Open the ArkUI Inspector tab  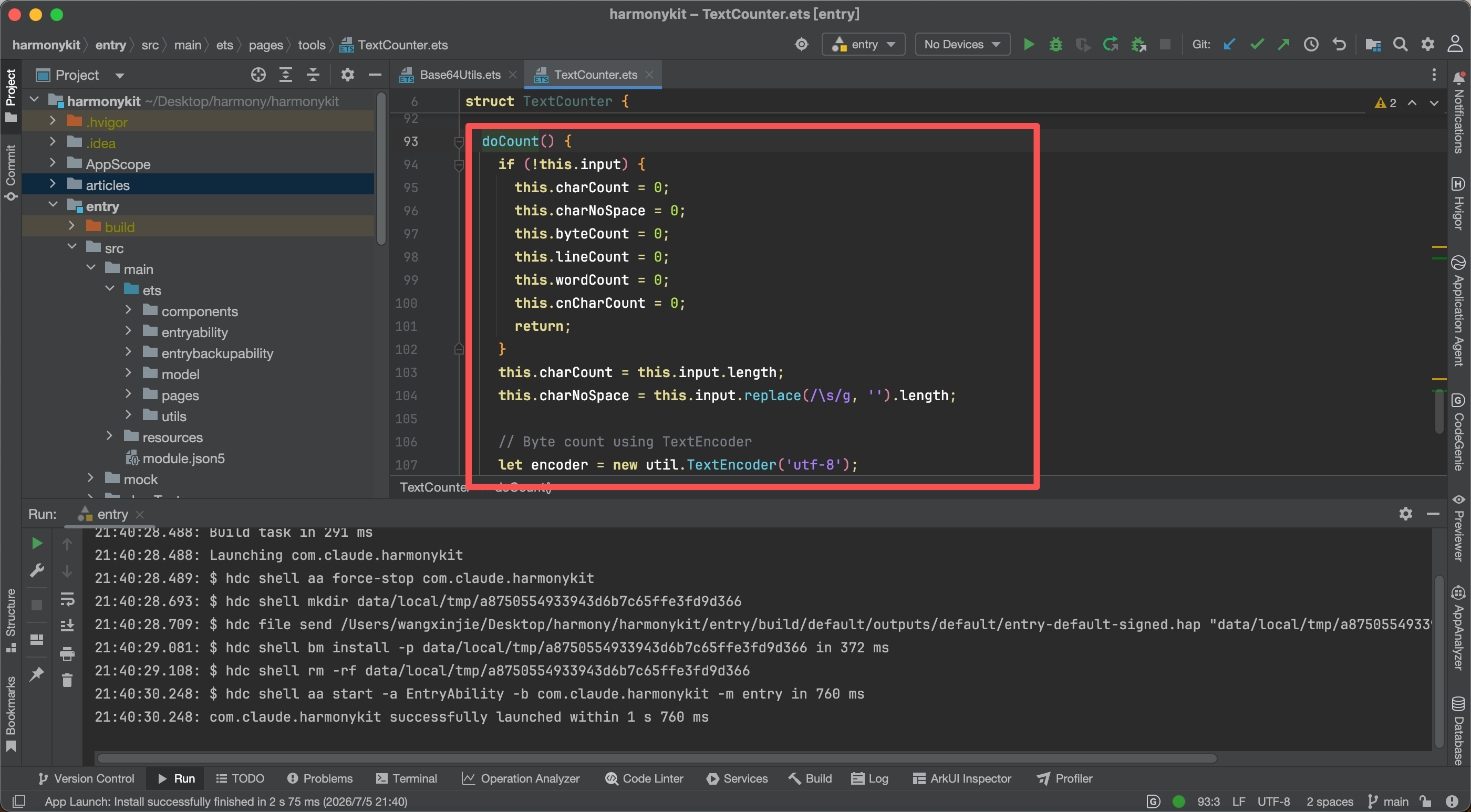coord(962,778)
